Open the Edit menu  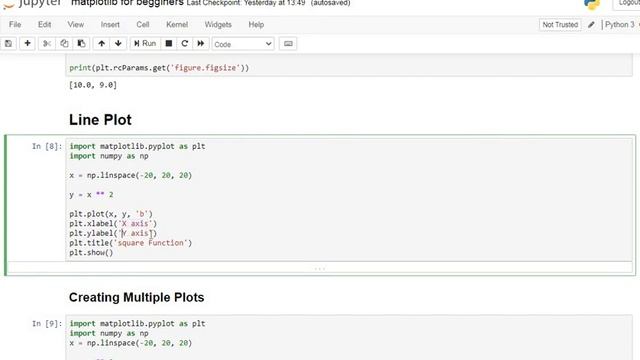coord(44,24)
